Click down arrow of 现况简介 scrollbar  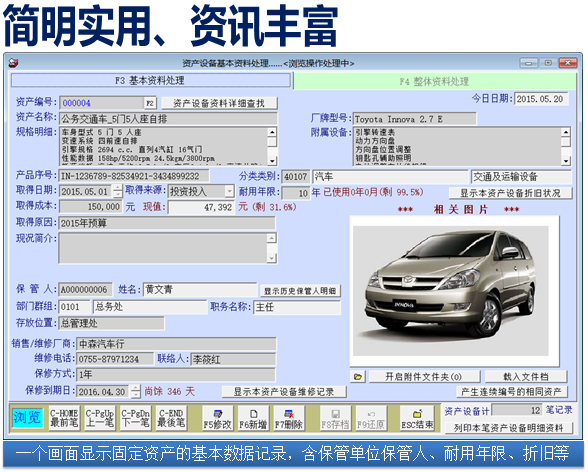pos(272,258)
